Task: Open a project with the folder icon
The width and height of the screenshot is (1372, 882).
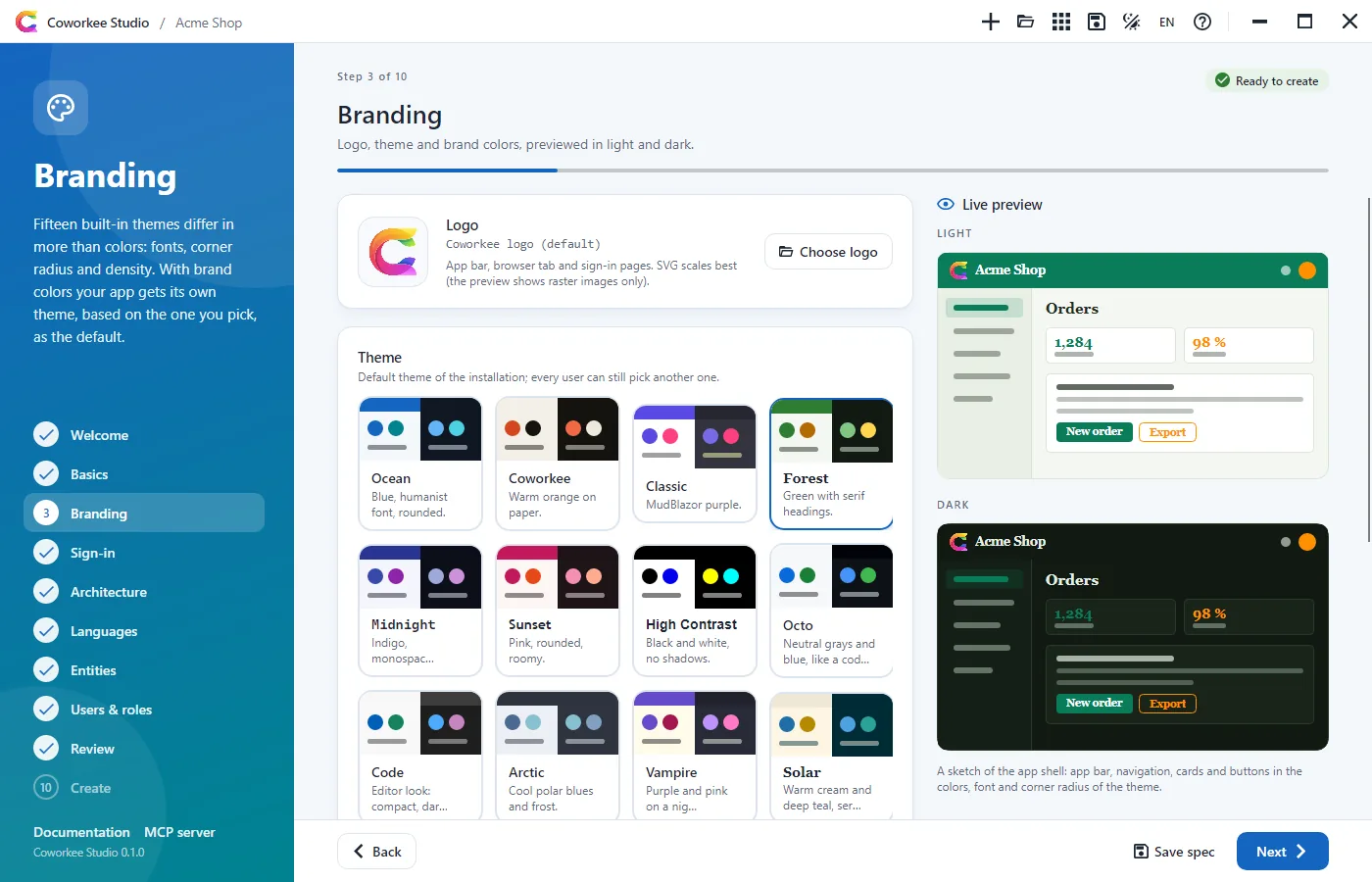Action: coord(1026,22)
